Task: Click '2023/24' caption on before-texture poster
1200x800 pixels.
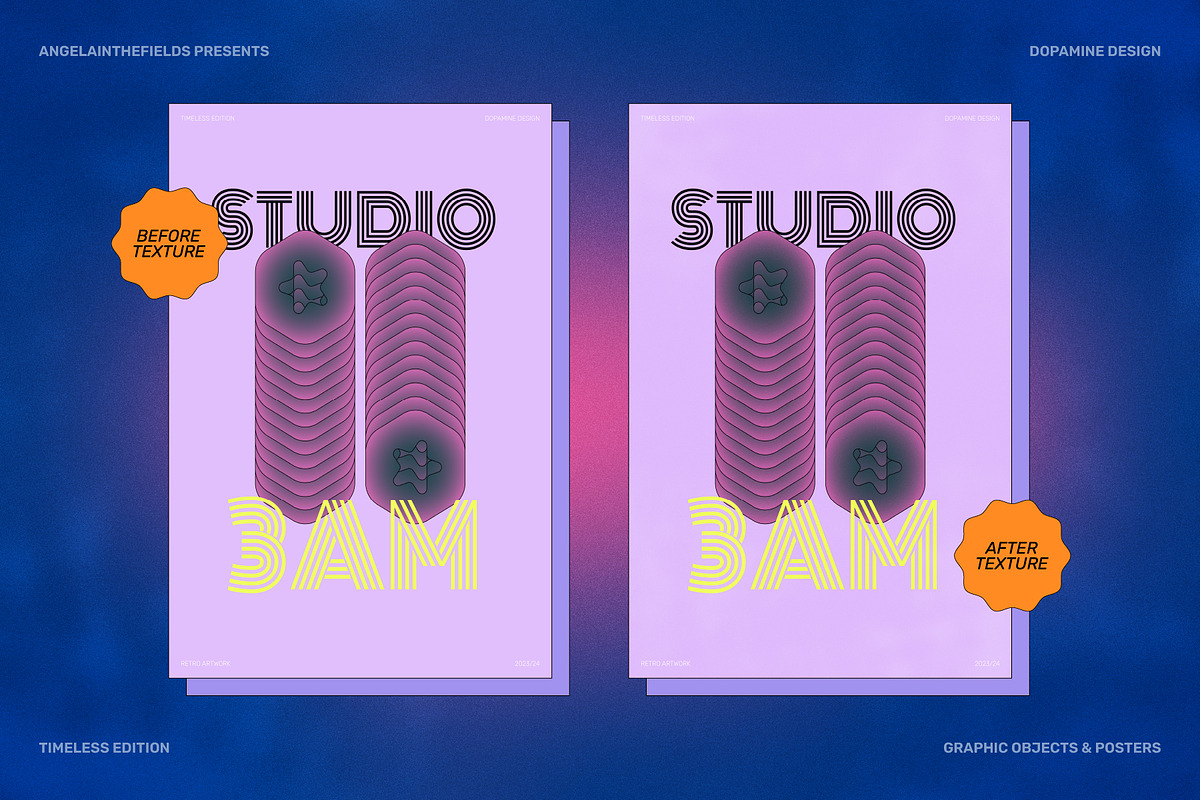Action: [527, 663]
